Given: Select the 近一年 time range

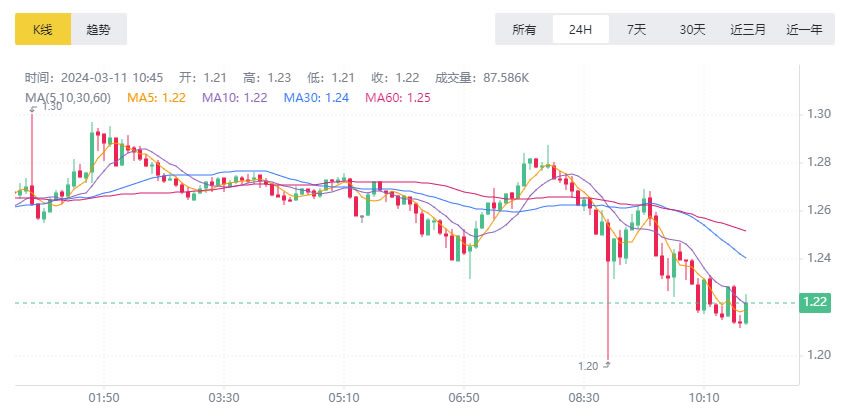Looking at the screenshot, I should tap(804, 29).
